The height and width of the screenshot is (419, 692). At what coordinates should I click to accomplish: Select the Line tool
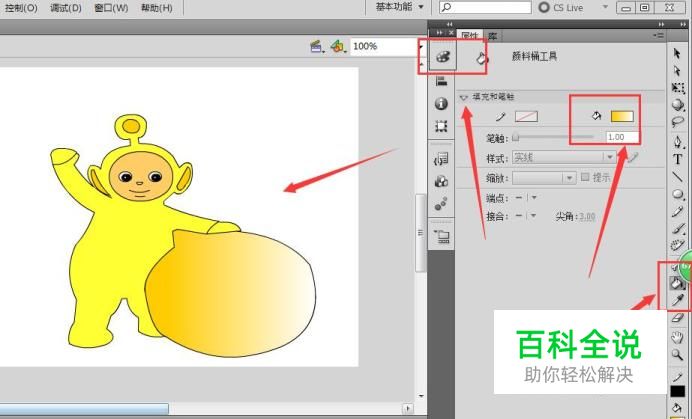[677, 177]
